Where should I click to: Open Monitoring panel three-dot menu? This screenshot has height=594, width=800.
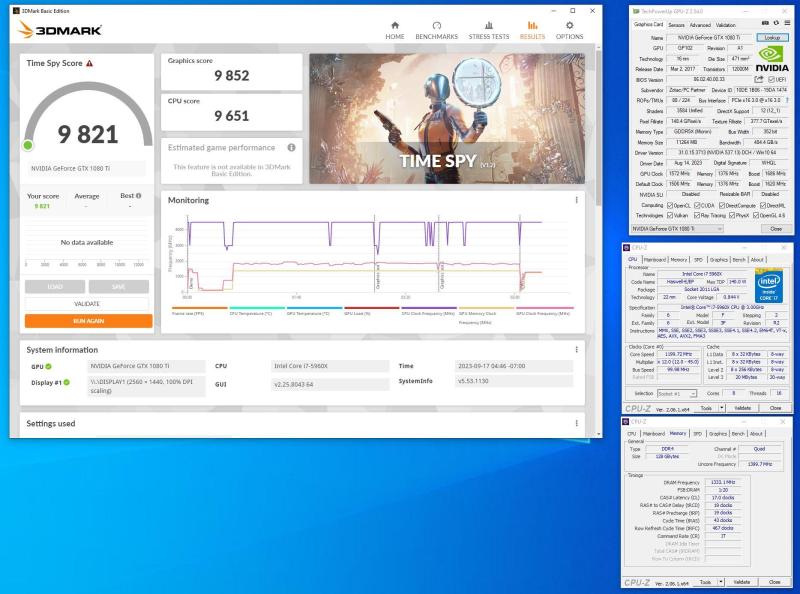[x=576, y=200]
